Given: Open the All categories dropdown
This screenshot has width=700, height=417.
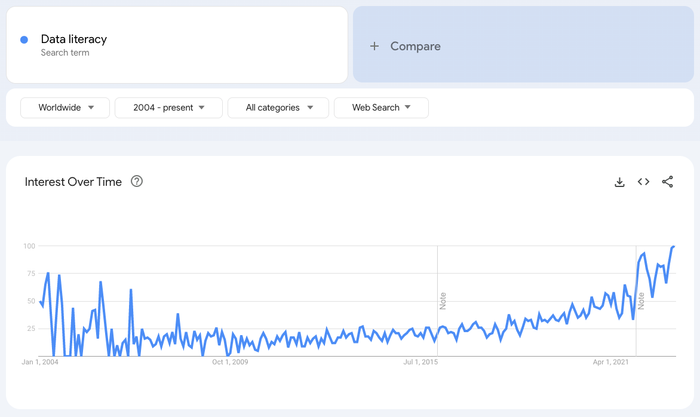Looking at the screenshot, I should coord(278,108).
